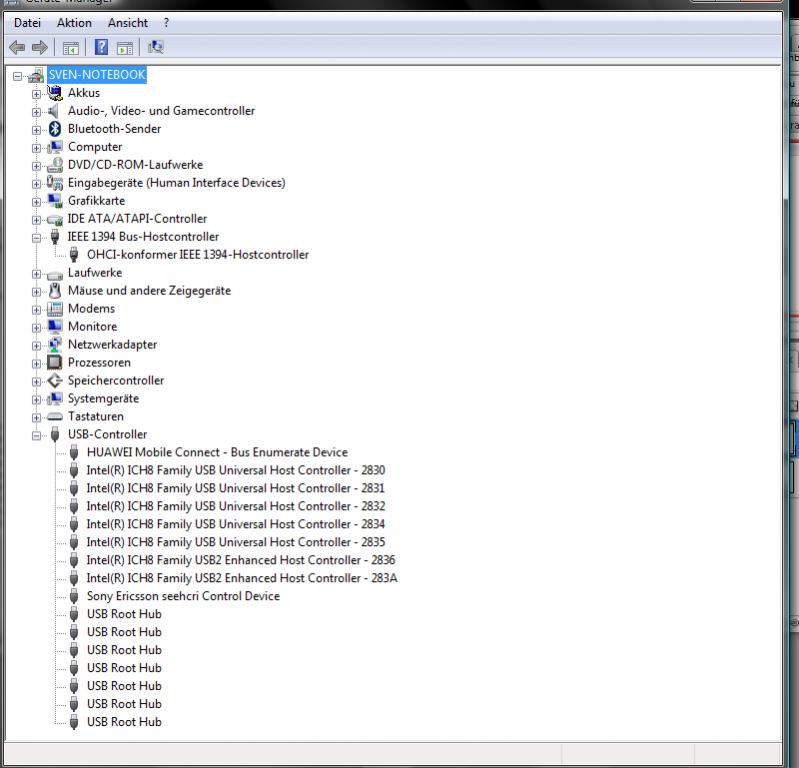799x768 pixels.
Task: Open Help via blue question-mark toolbar icon
Action: click(x=101, y=47)
